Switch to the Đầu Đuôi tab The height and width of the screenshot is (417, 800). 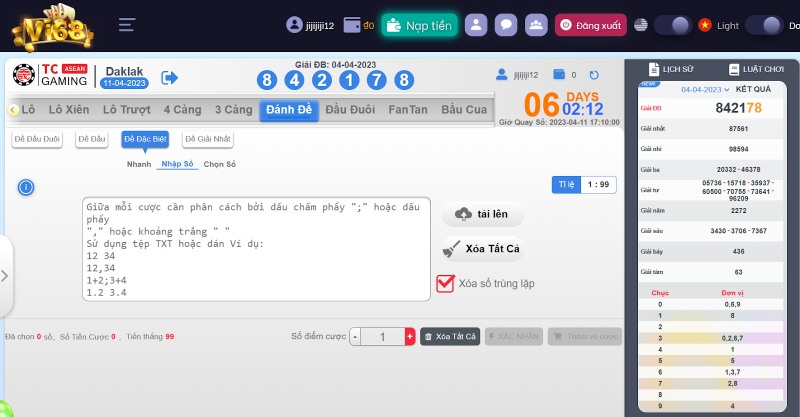tap(350, 109)
